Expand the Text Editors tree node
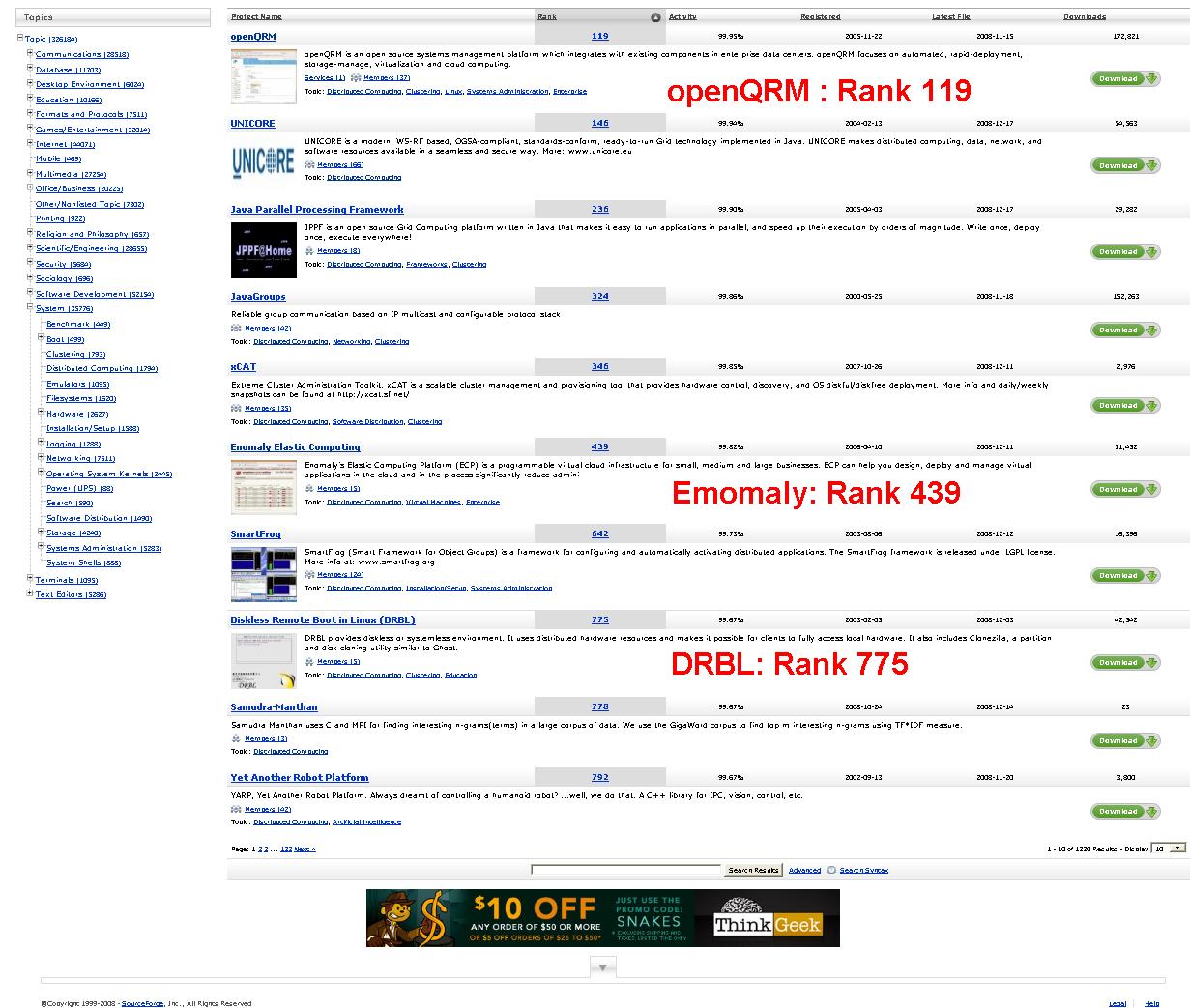 point(30,594)
